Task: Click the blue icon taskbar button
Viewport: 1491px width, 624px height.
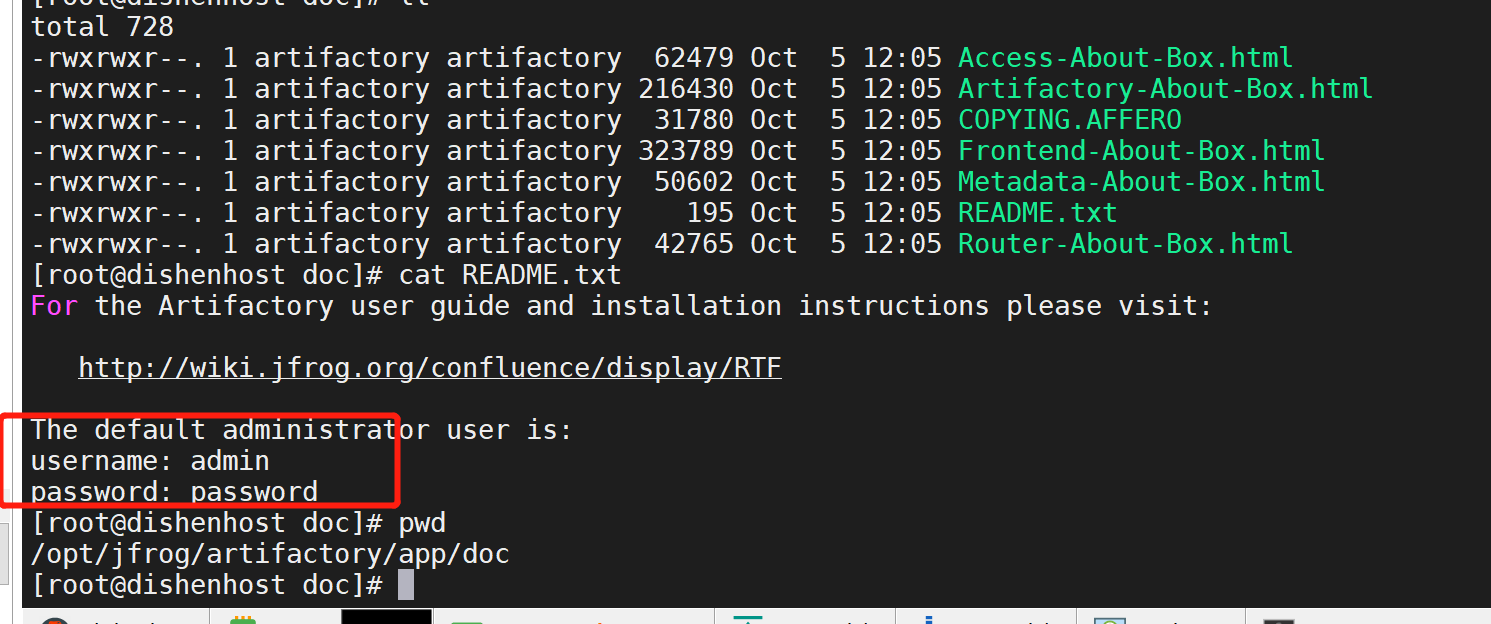Action: [x=929, y=619]
